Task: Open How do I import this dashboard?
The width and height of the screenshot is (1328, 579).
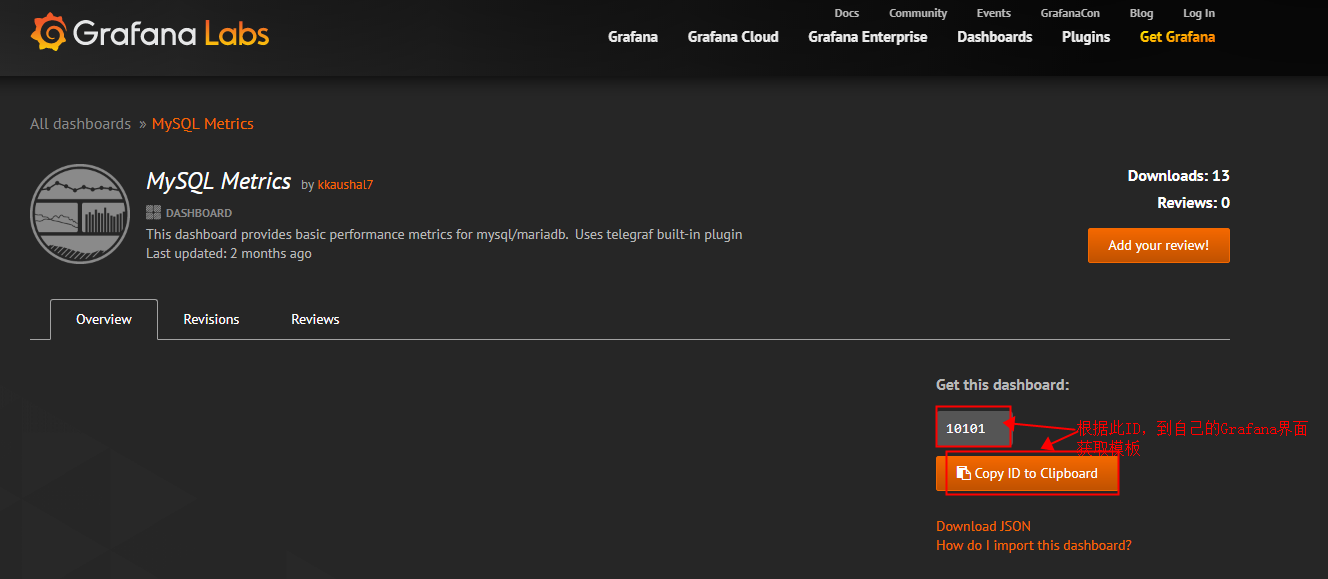Action: [x=1034, y=545]
